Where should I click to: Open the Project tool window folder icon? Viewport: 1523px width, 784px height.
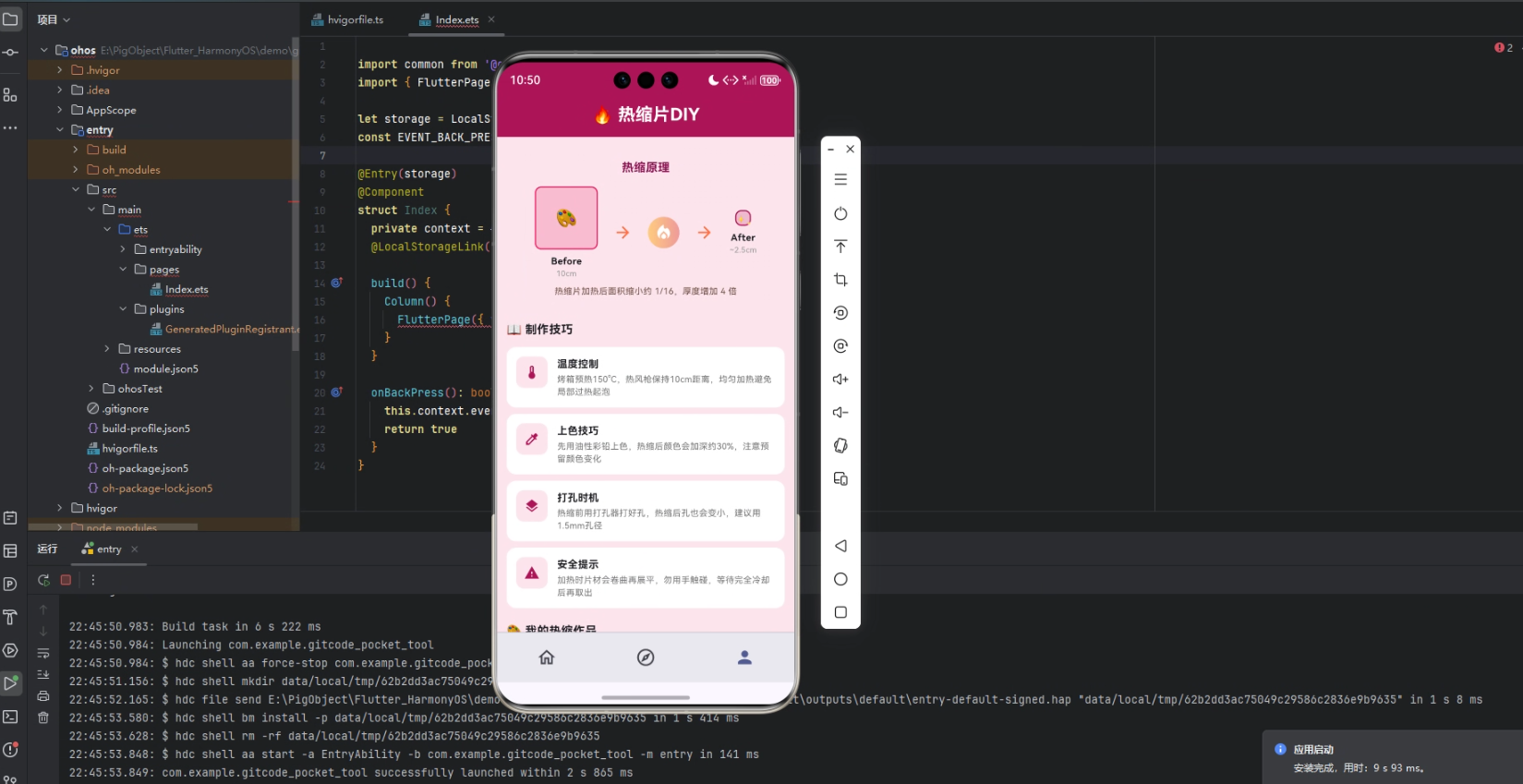pyautogui.click(x=10, y=18)
